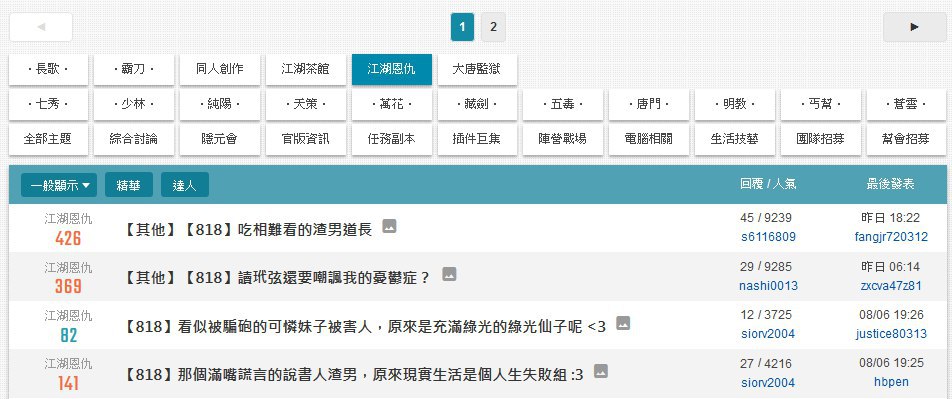952x399 pixels.
Task: Switch to the 大唐監獄 category tab
Action: point(477,69)
